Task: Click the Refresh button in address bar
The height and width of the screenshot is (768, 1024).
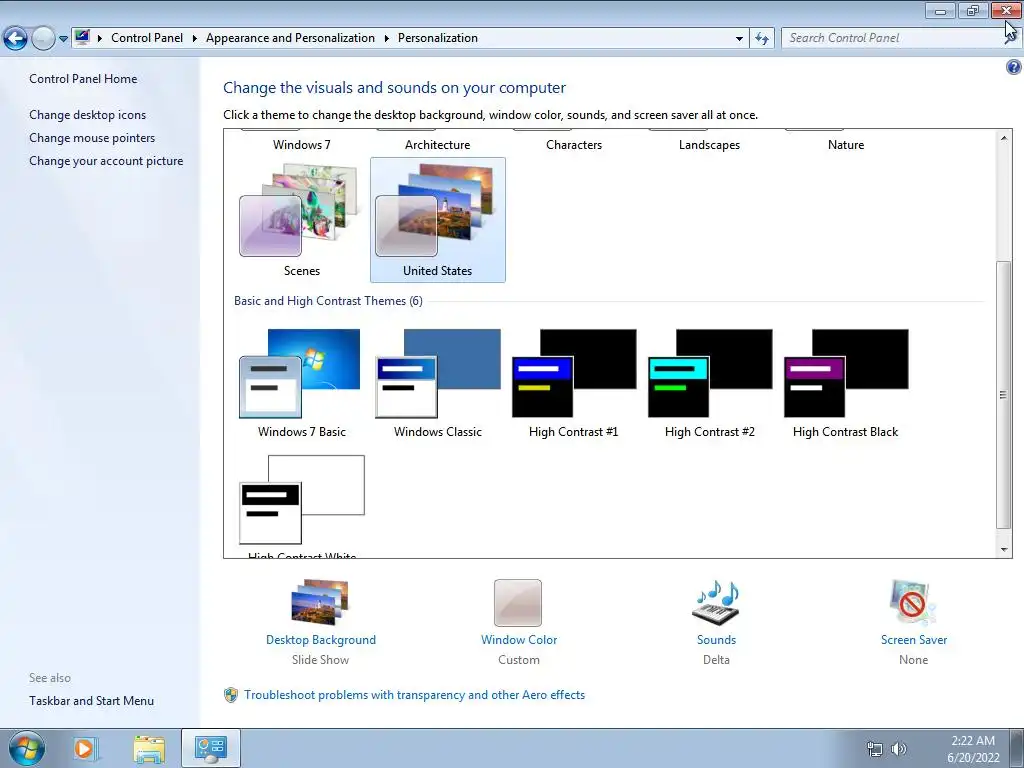Action: coord(761,39)
